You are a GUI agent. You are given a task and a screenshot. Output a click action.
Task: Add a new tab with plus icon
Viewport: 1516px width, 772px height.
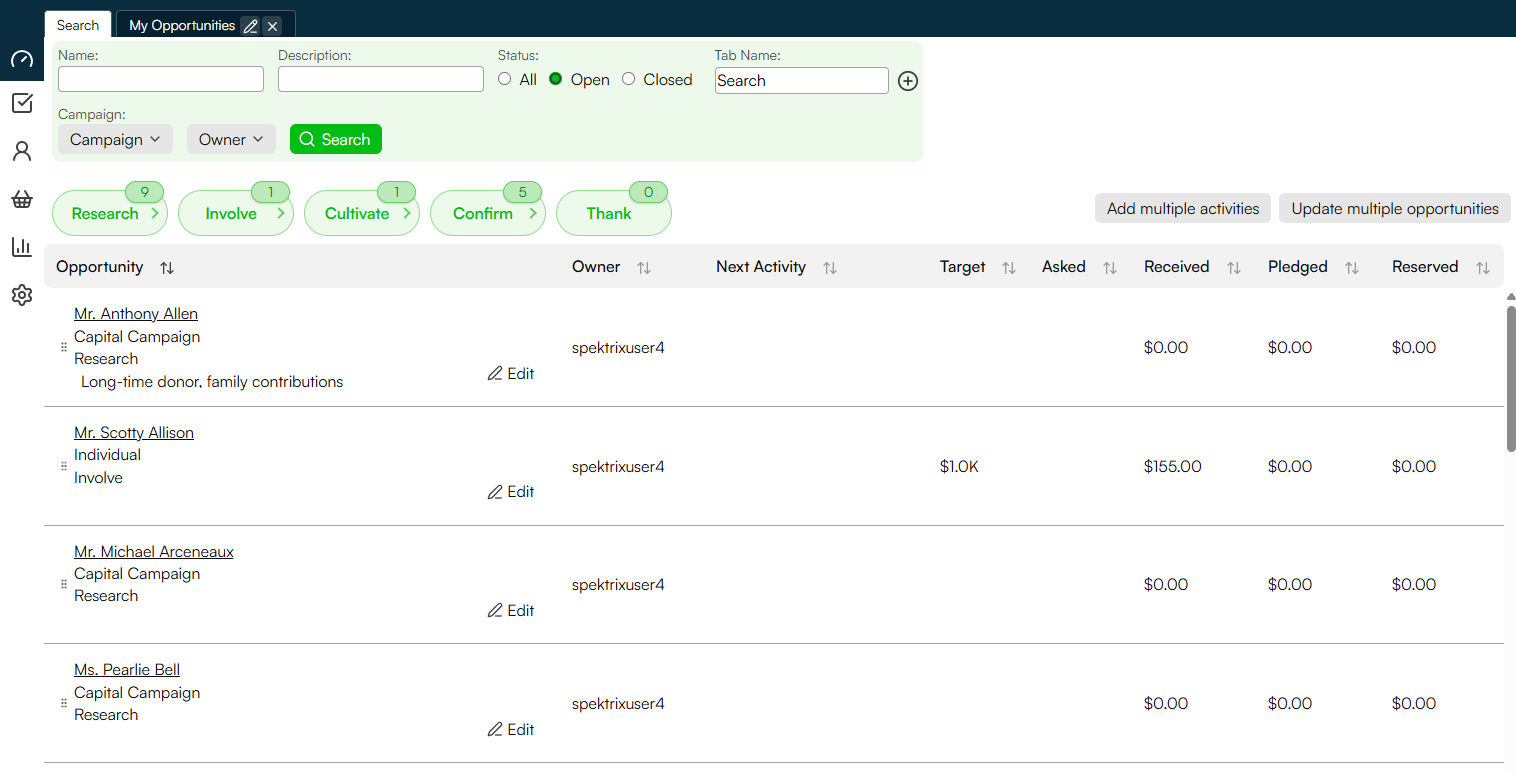pos(908,81)
